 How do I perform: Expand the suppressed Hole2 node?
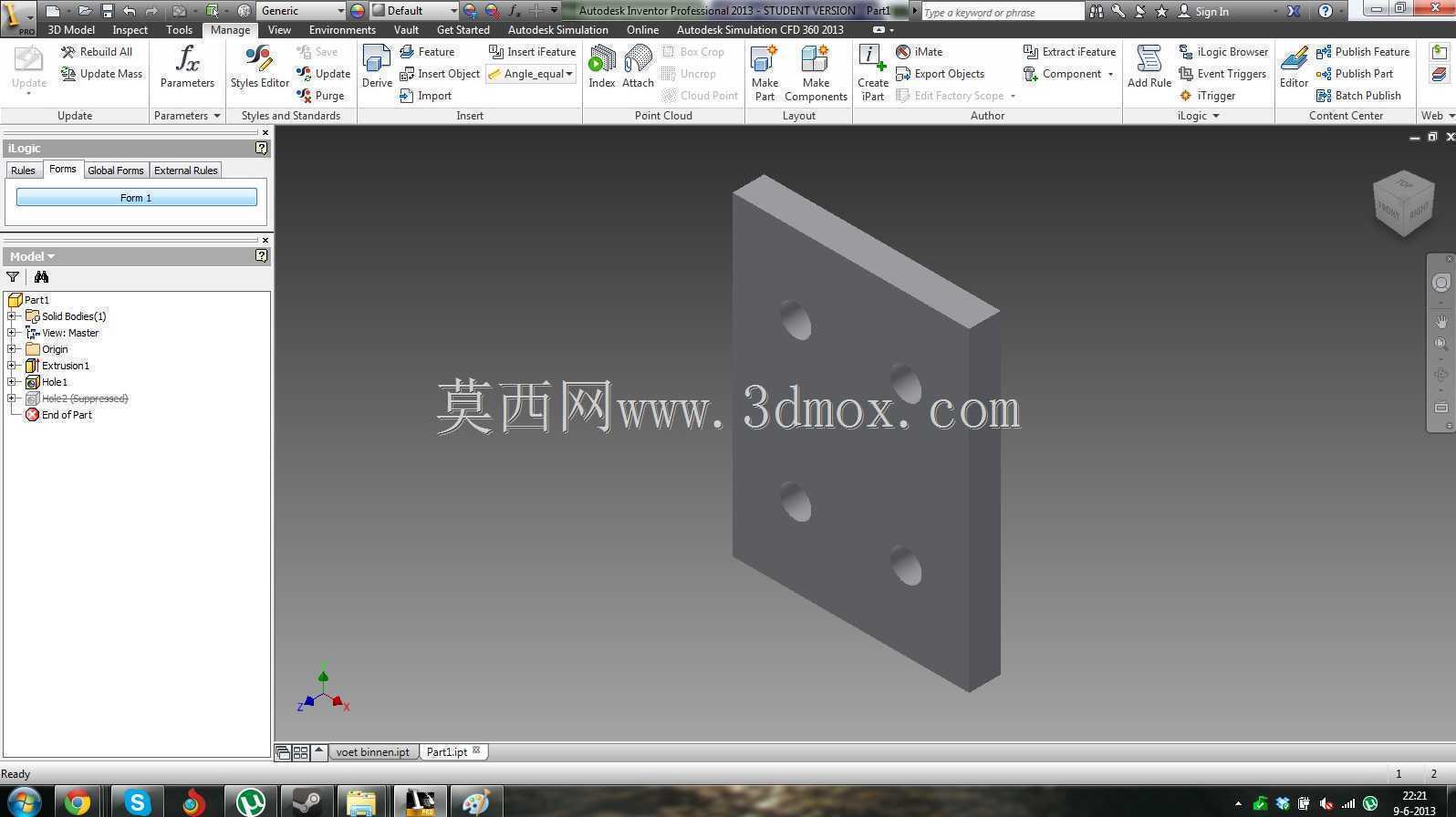point(12,398)
